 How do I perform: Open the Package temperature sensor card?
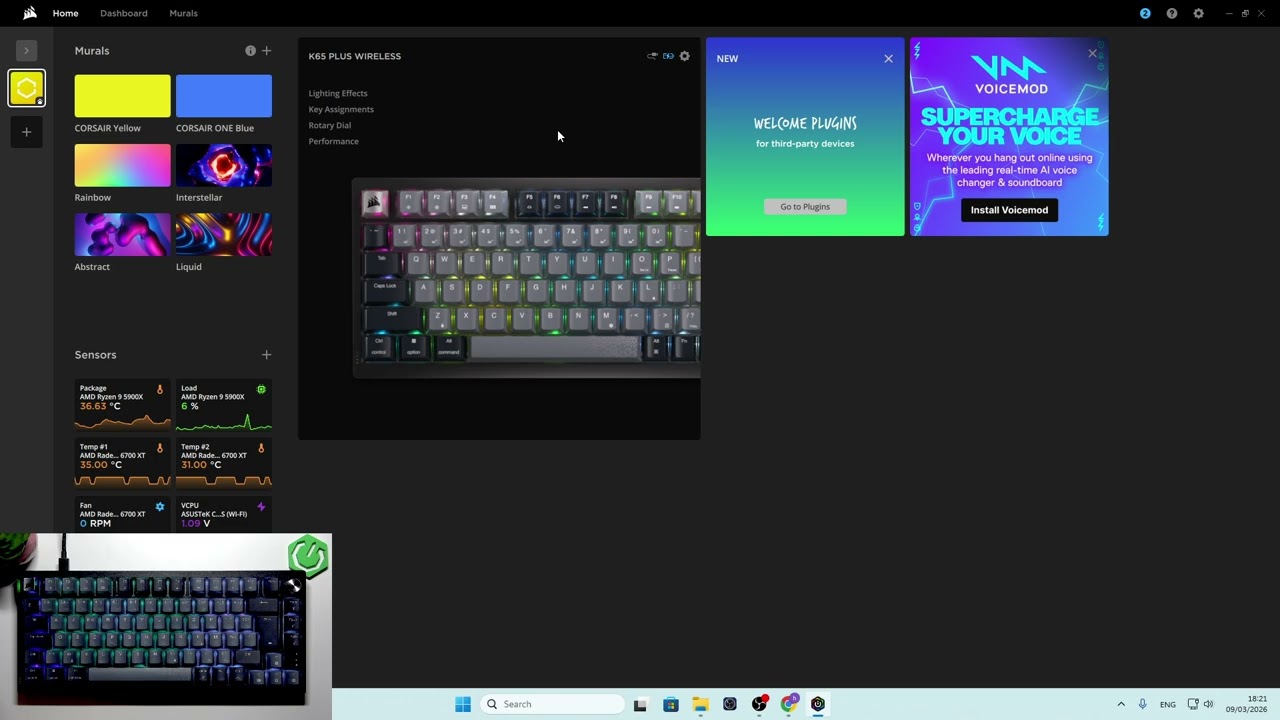[122, 404]
